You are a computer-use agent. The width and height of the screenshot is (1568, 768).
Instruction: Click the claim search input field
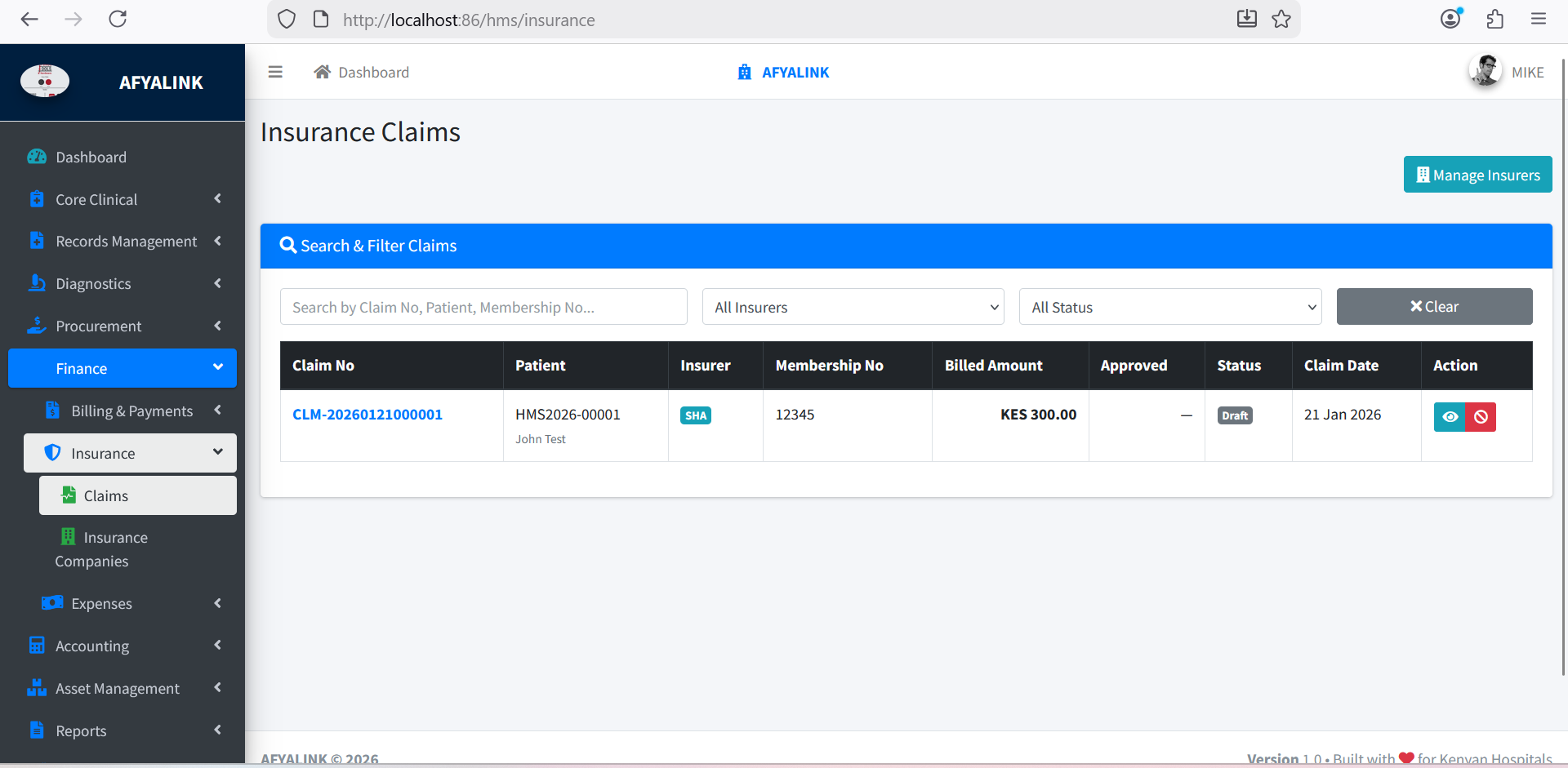(x=483, y=307)
